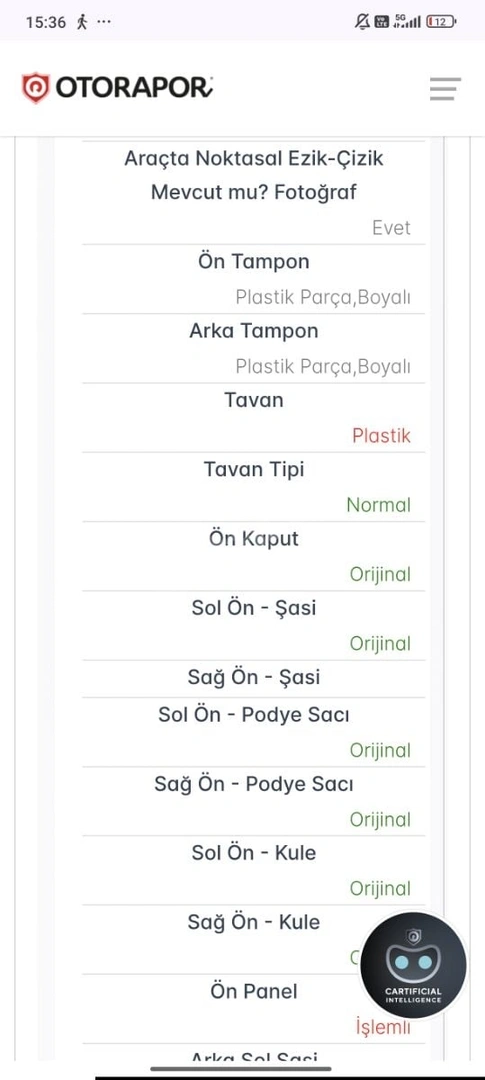Open the hamburger menu

tap(445, 89)
